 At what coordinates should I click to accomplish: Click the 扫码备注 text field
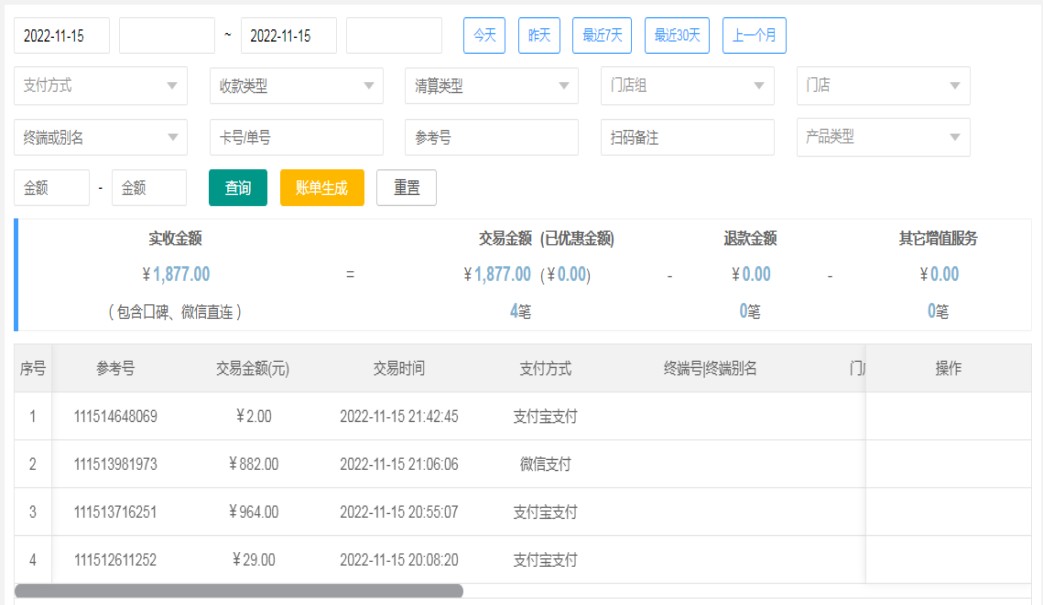point(687,137)
